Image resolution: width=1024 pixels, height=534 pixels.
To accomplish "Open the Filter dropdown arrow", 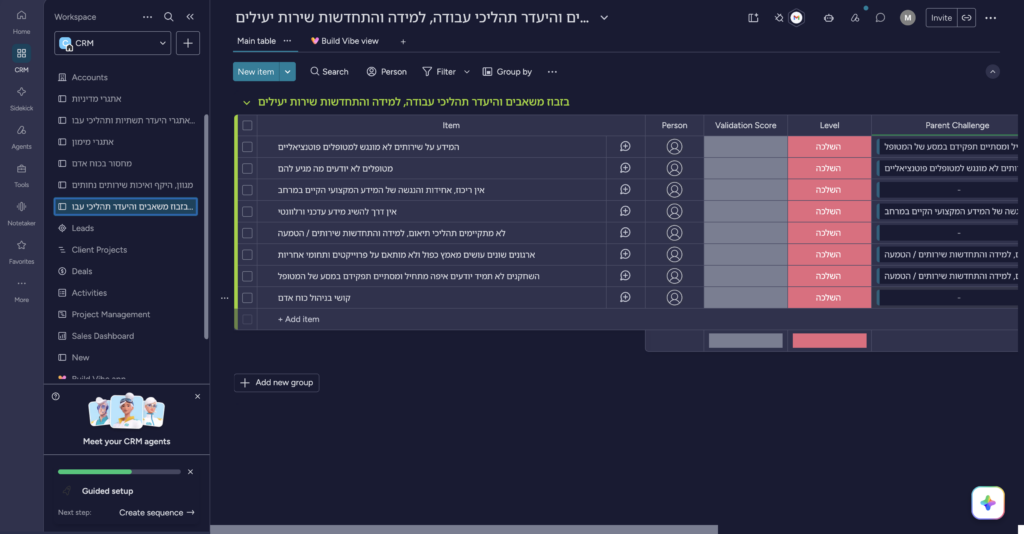I will tap(466, 72).
